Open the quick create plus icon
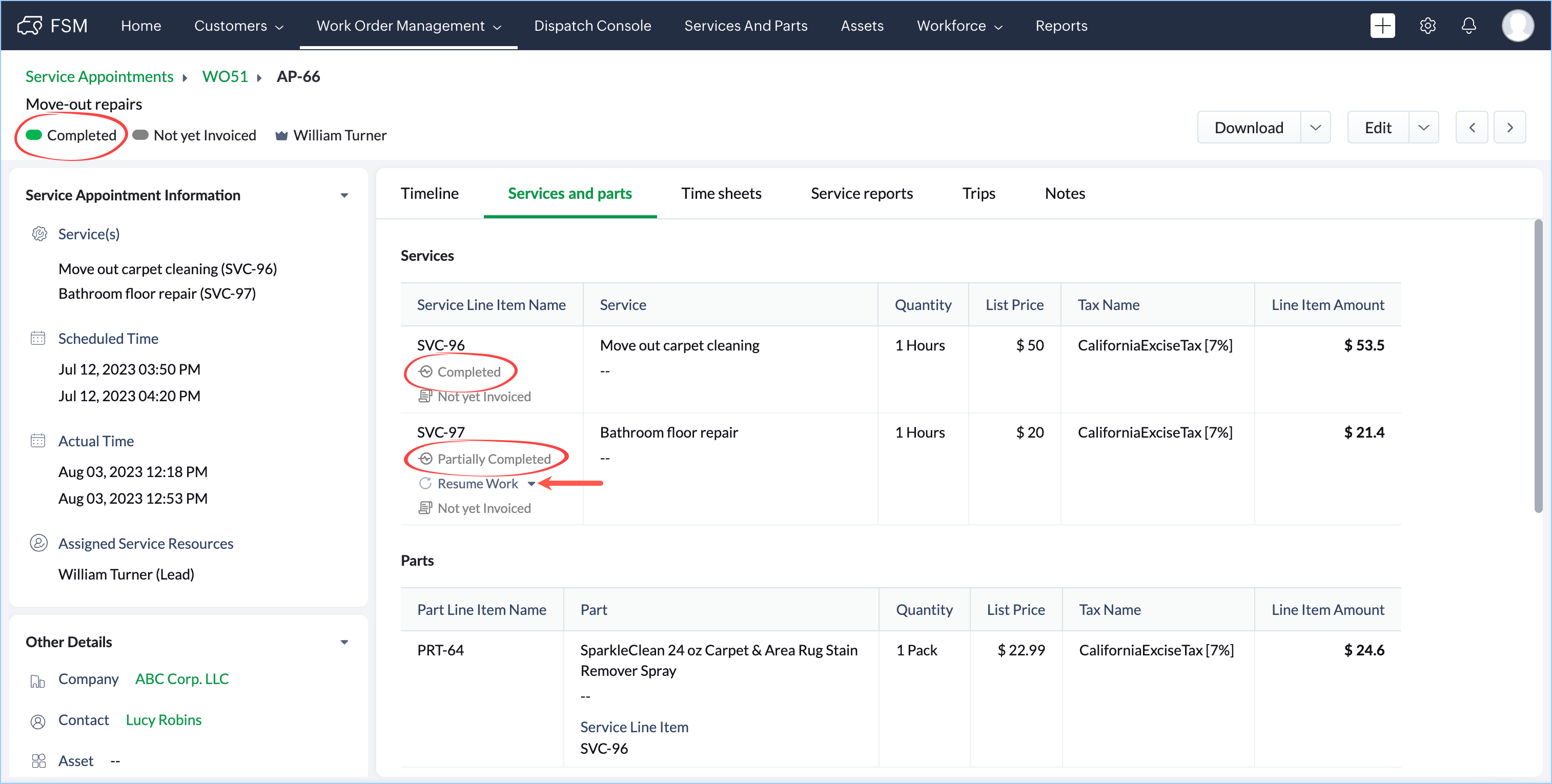The image size is (1552, 784). [x=1382, y=25]
